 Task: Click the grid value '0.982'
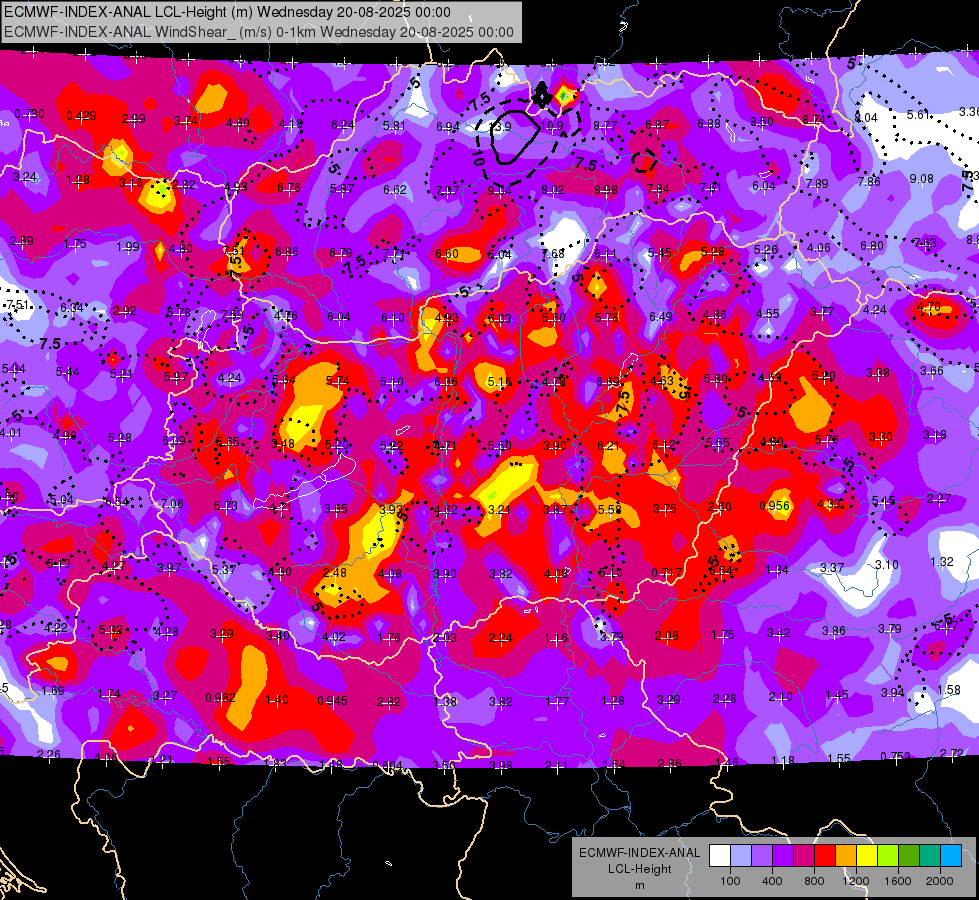point(220,698)
